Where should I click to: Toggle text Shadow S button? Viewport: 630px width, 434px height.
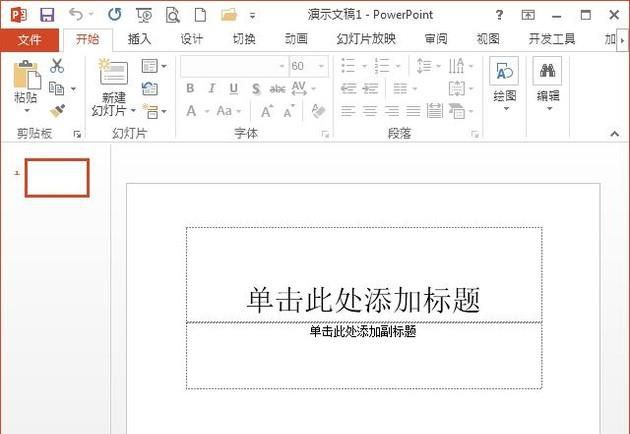[x=256, y=88]
